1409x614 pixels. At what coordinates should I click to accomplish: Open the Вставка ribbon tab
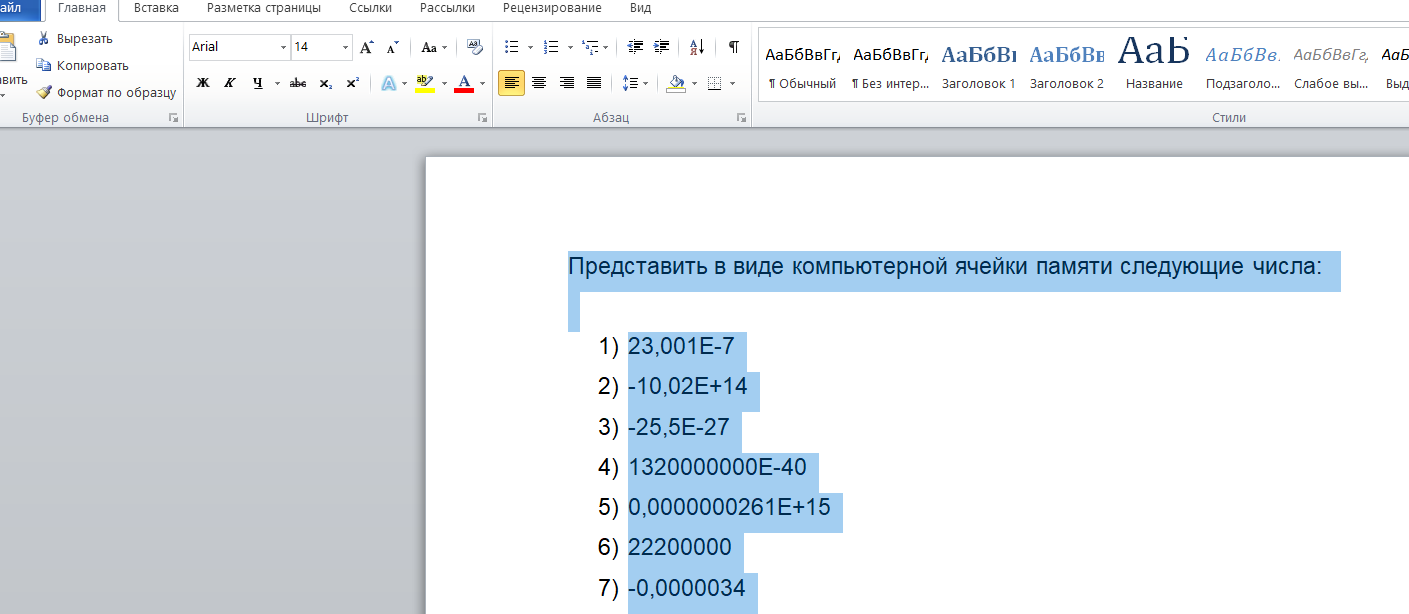tap(156, 8)
